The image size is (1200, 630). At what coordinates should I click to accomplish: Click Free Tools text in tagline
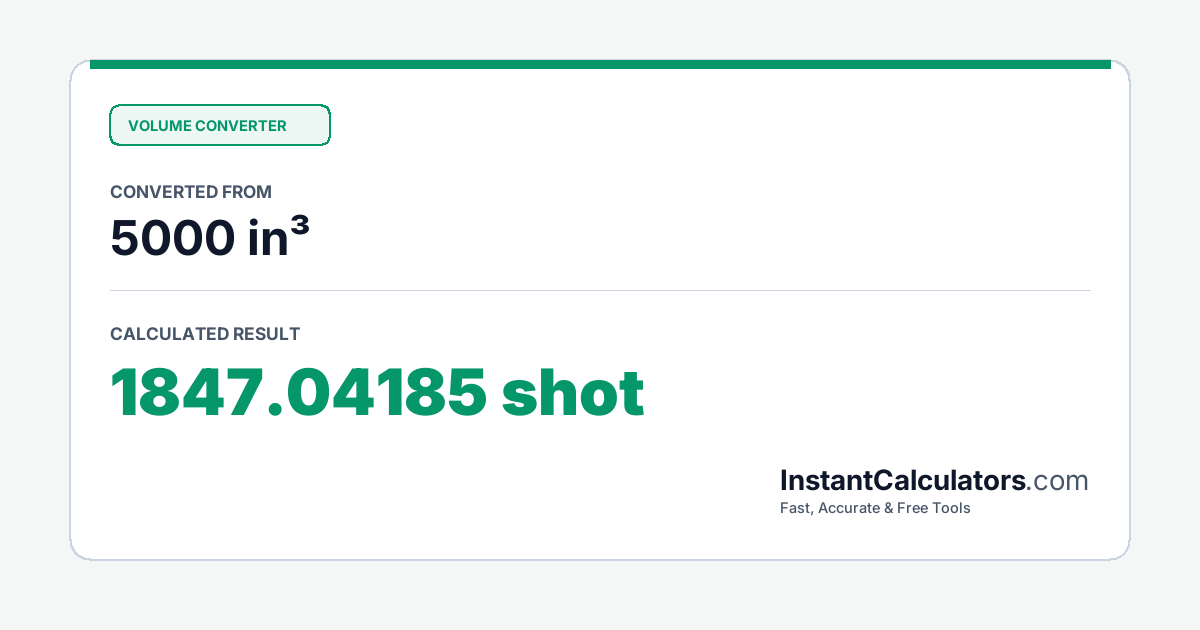pyautogui.click(x=934, y=508)
